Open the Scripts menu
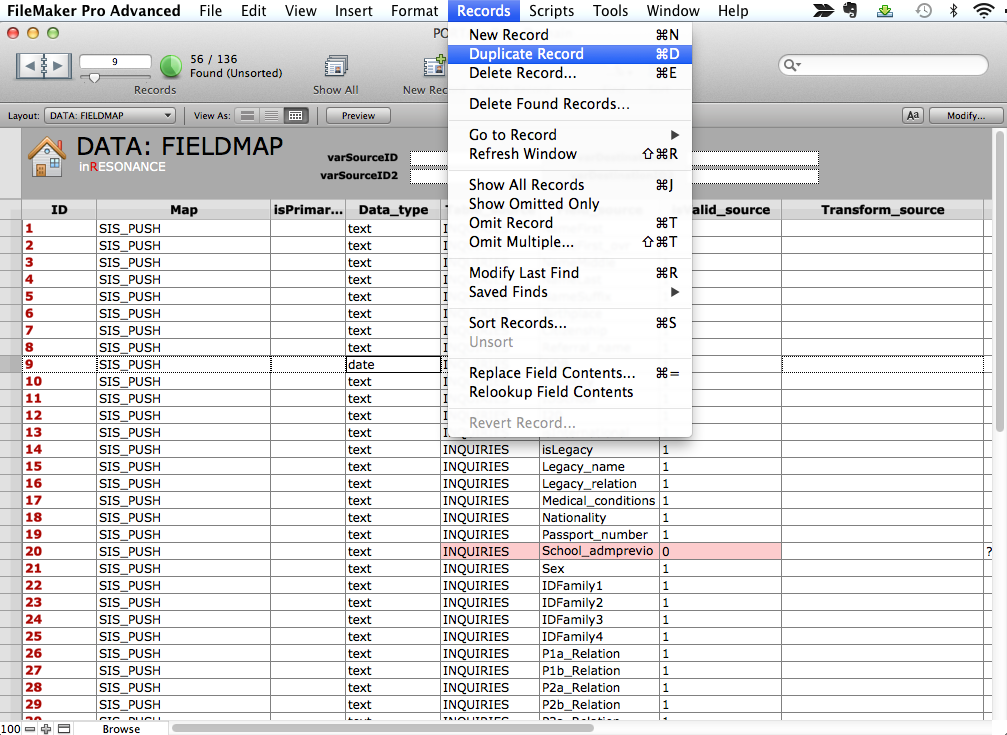This screenshot has width=1007, height=735. point(551,11)
